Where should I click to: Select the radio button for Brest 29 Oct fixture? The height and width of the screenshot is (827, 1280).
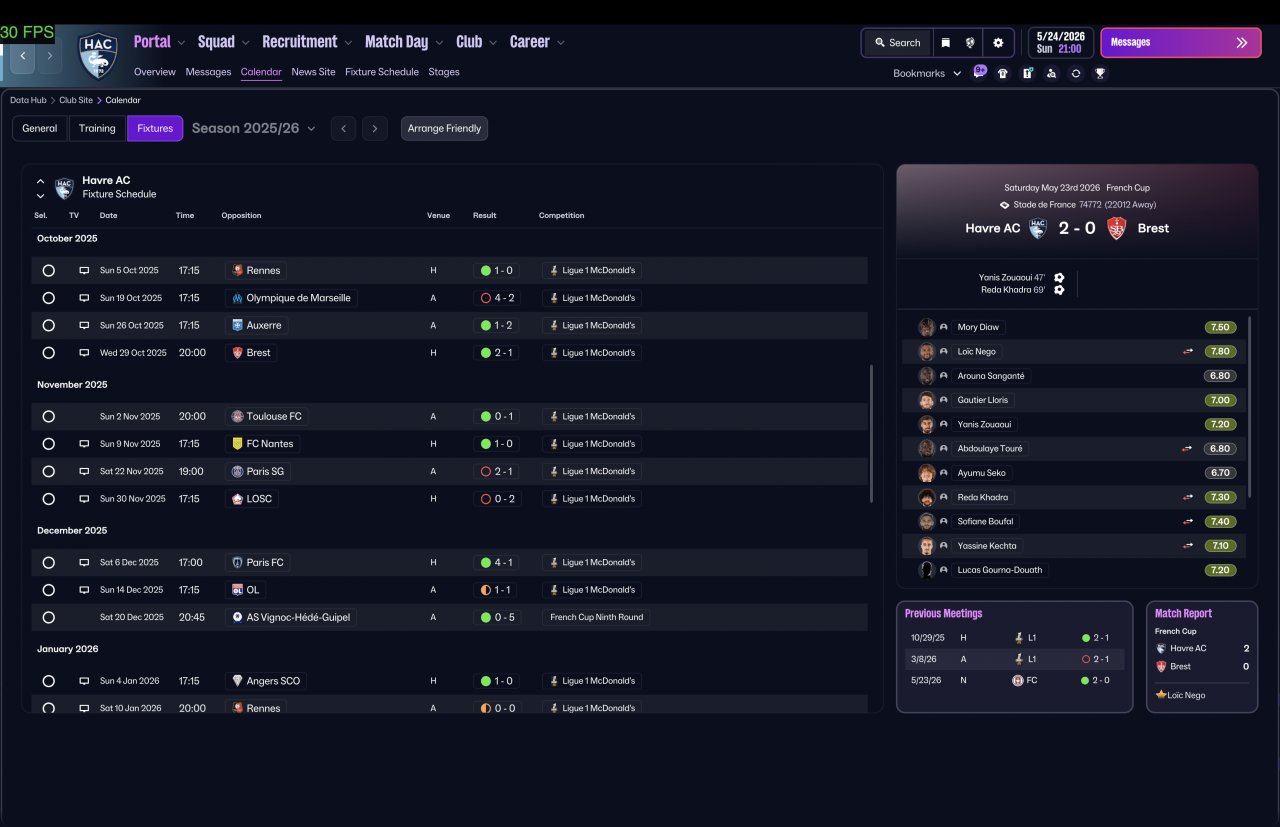coord(48,353)
